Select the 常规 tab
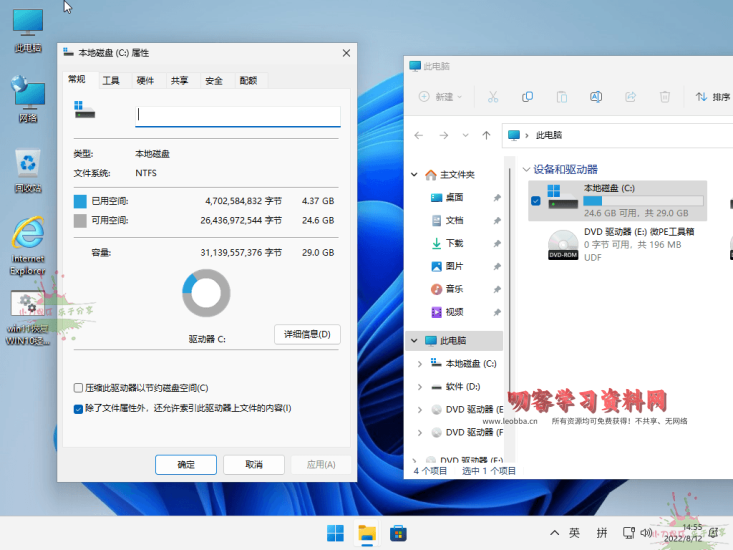 [77, 79]
